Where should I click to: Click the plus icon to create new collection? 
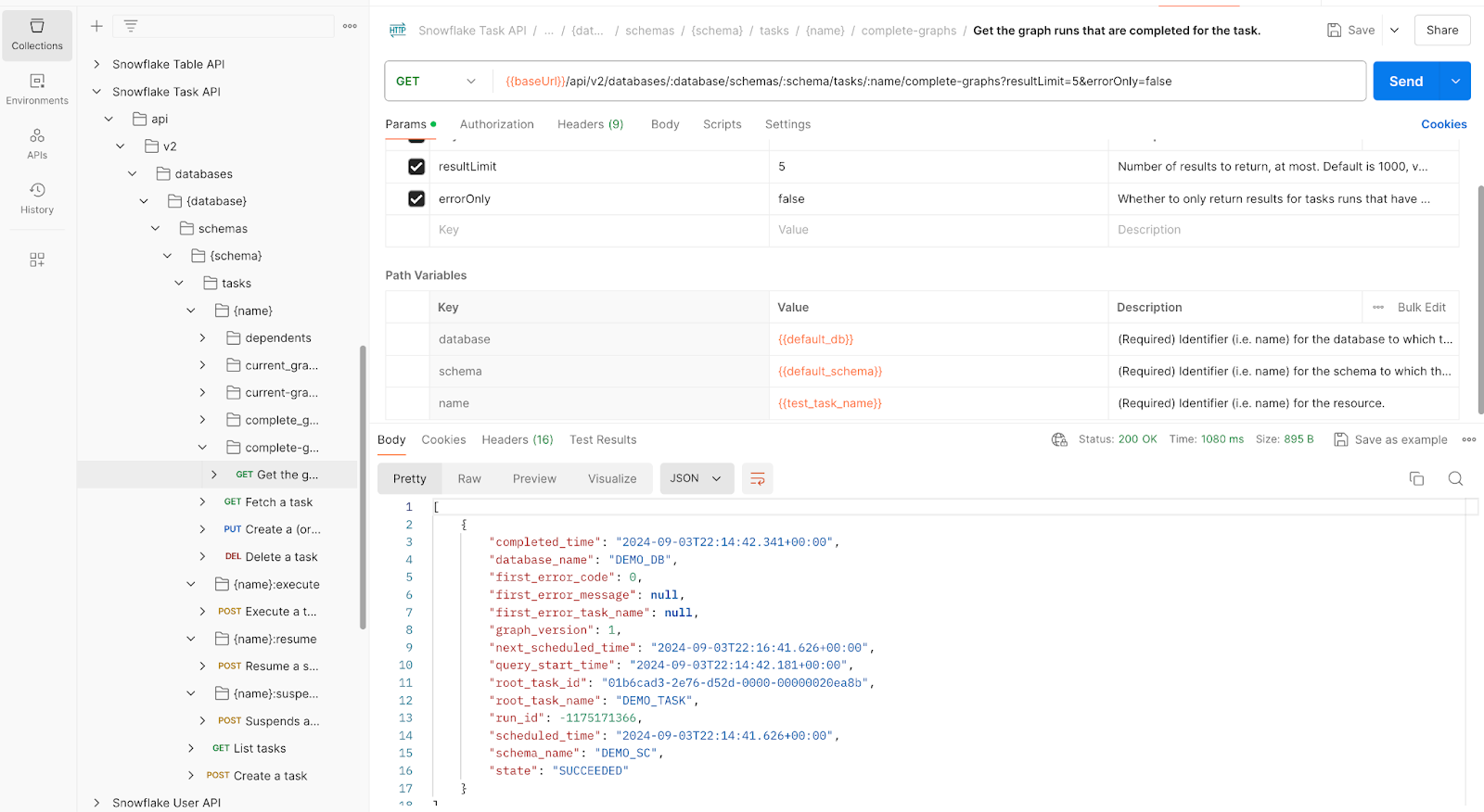coord(96,26)
